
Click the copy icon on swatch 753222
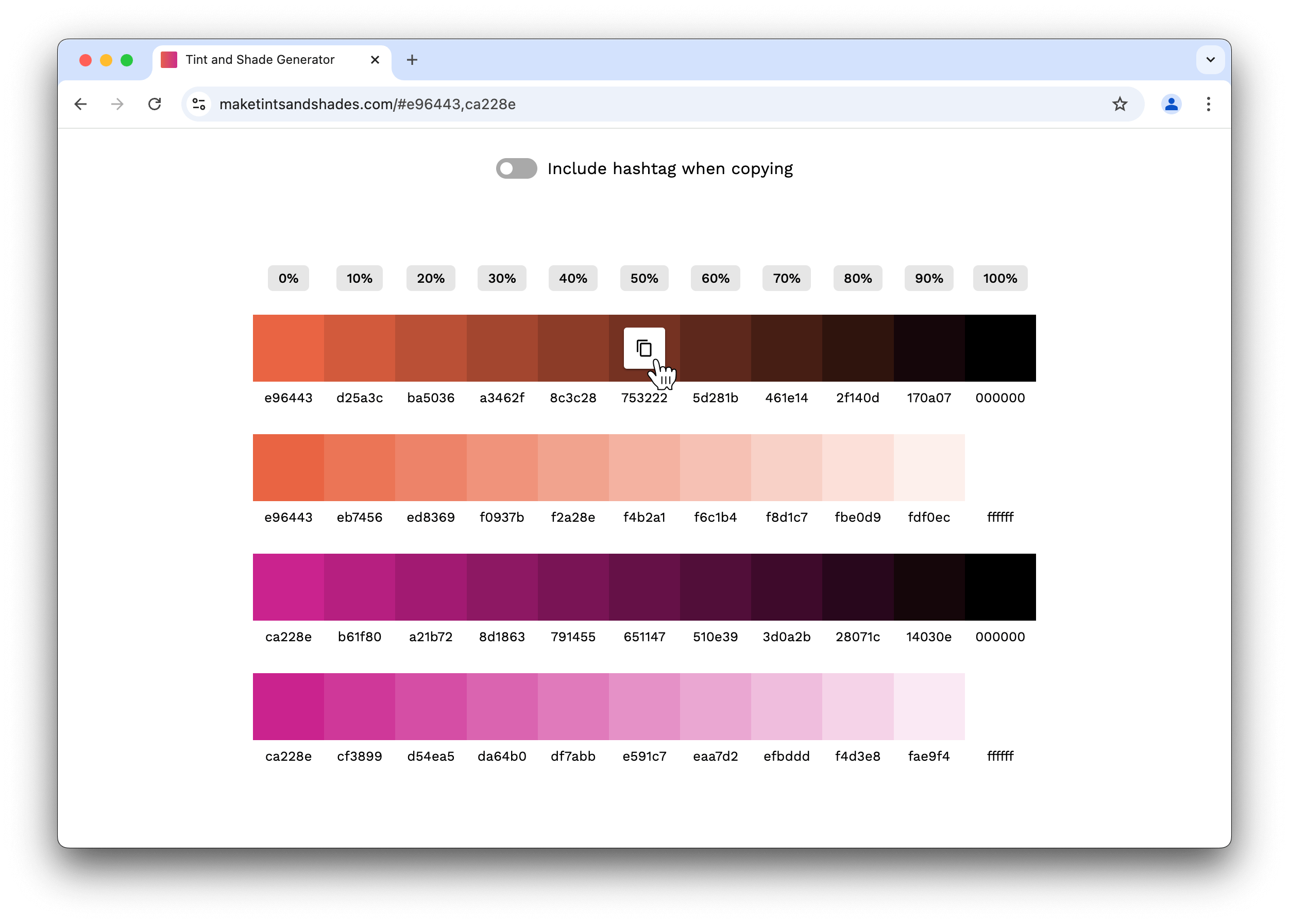pyautogui.click(x=643, y=348)
